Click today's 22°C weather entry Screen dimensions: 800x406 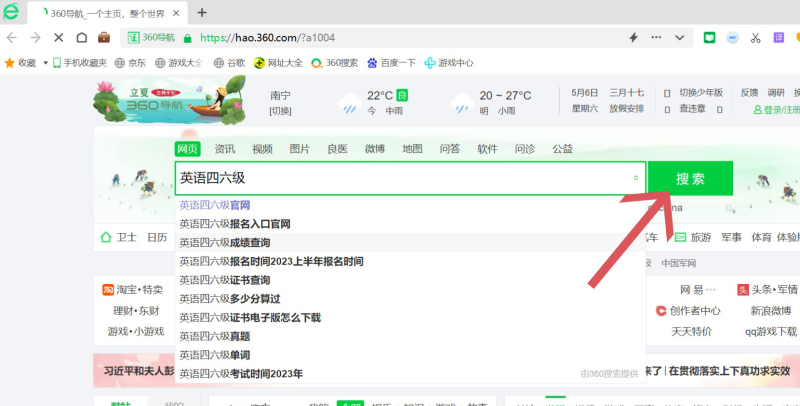tap(375, 102)
